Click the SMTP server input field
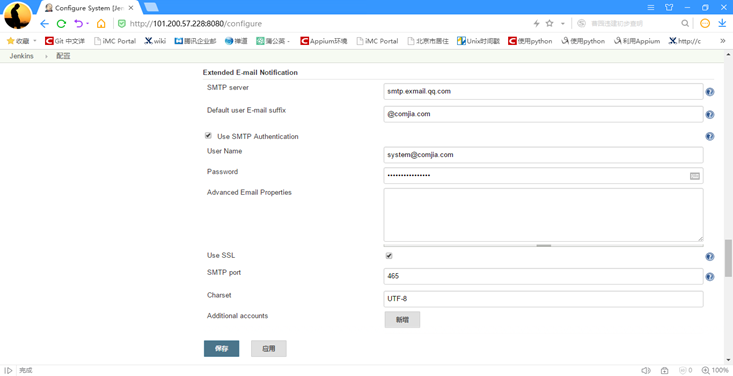Screen dimensions: 733x376 [x=543, y=92]
